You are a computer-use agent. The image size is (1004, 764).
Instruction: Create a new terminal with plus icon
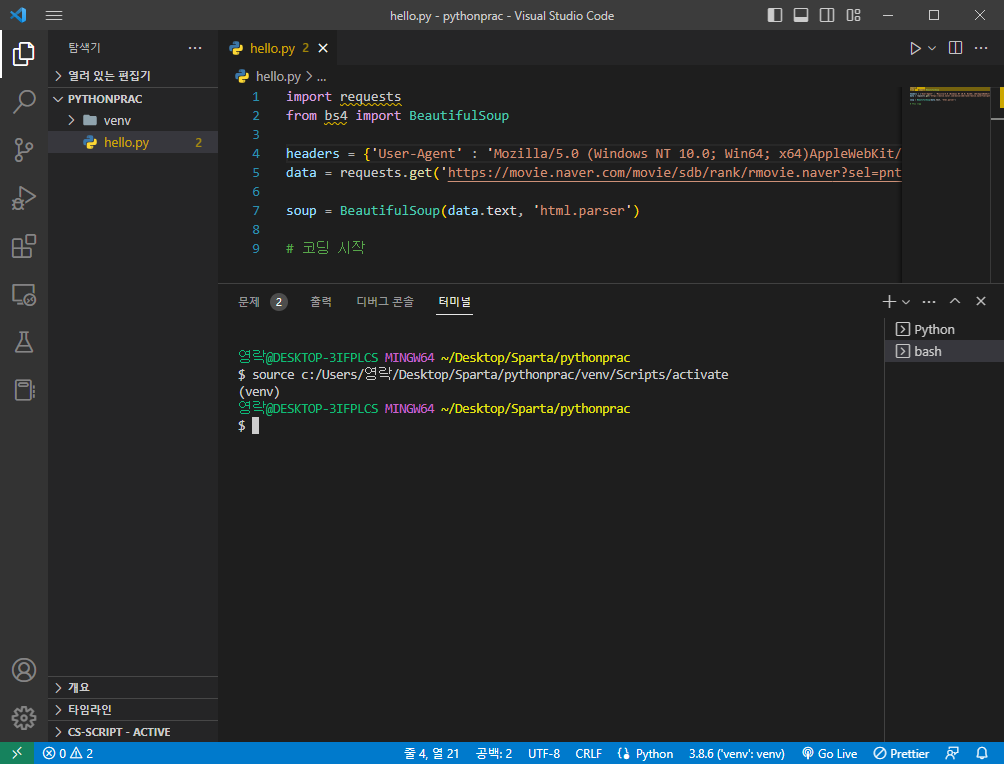pyautogui.click(x=889, y=302)
